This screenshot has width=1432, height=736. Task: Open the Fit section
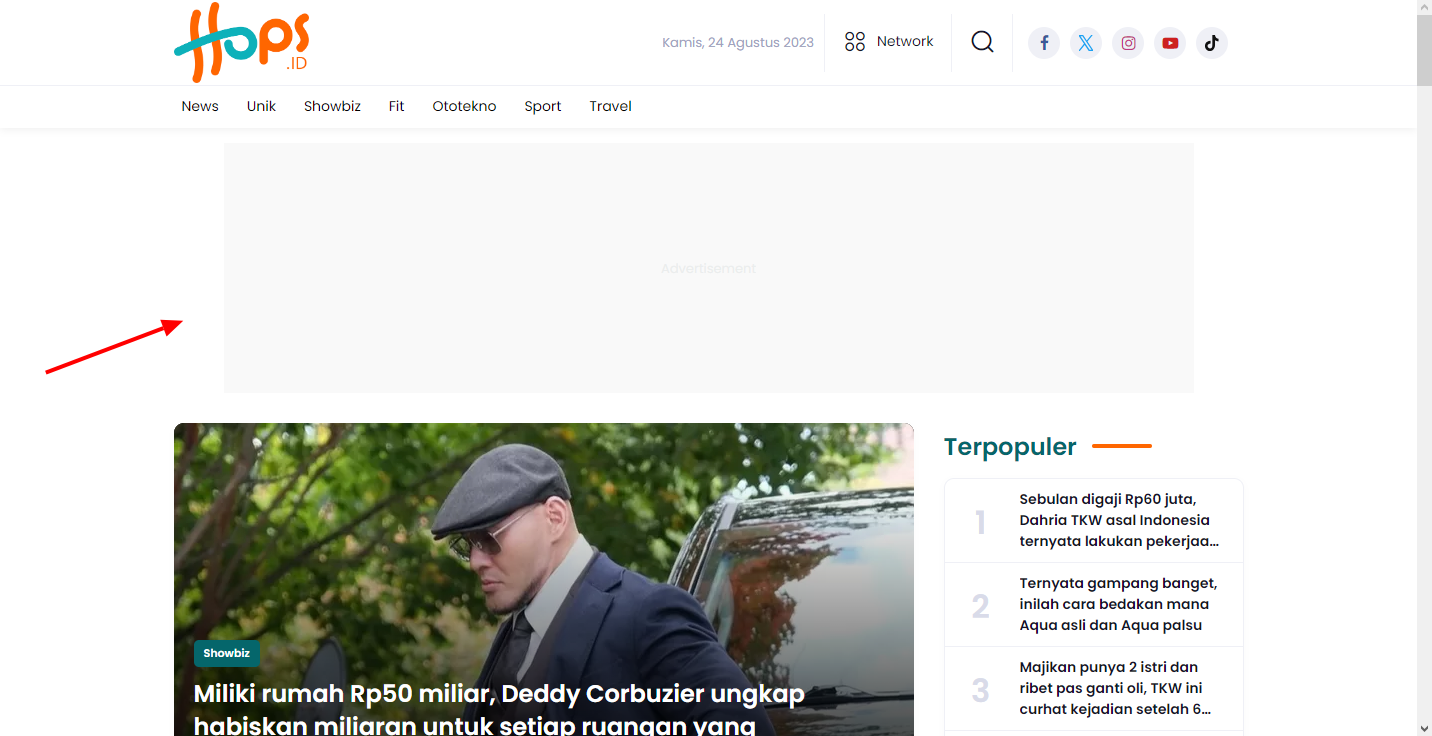[396, 106]
